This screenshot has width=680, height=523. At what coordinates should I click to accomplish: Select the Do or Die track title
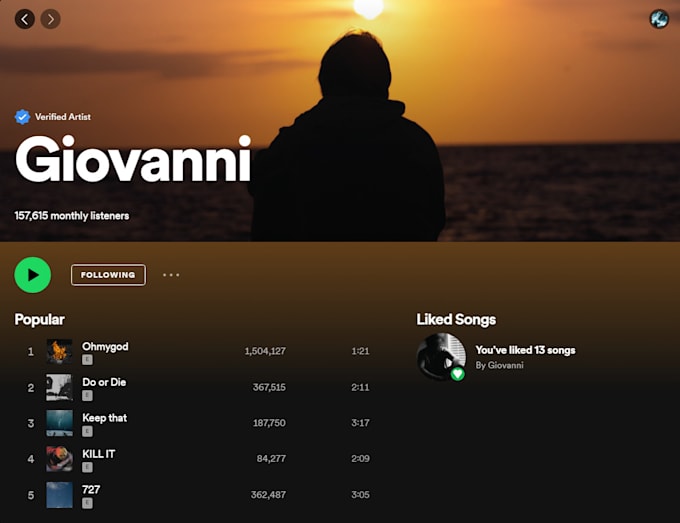[104, 382]
